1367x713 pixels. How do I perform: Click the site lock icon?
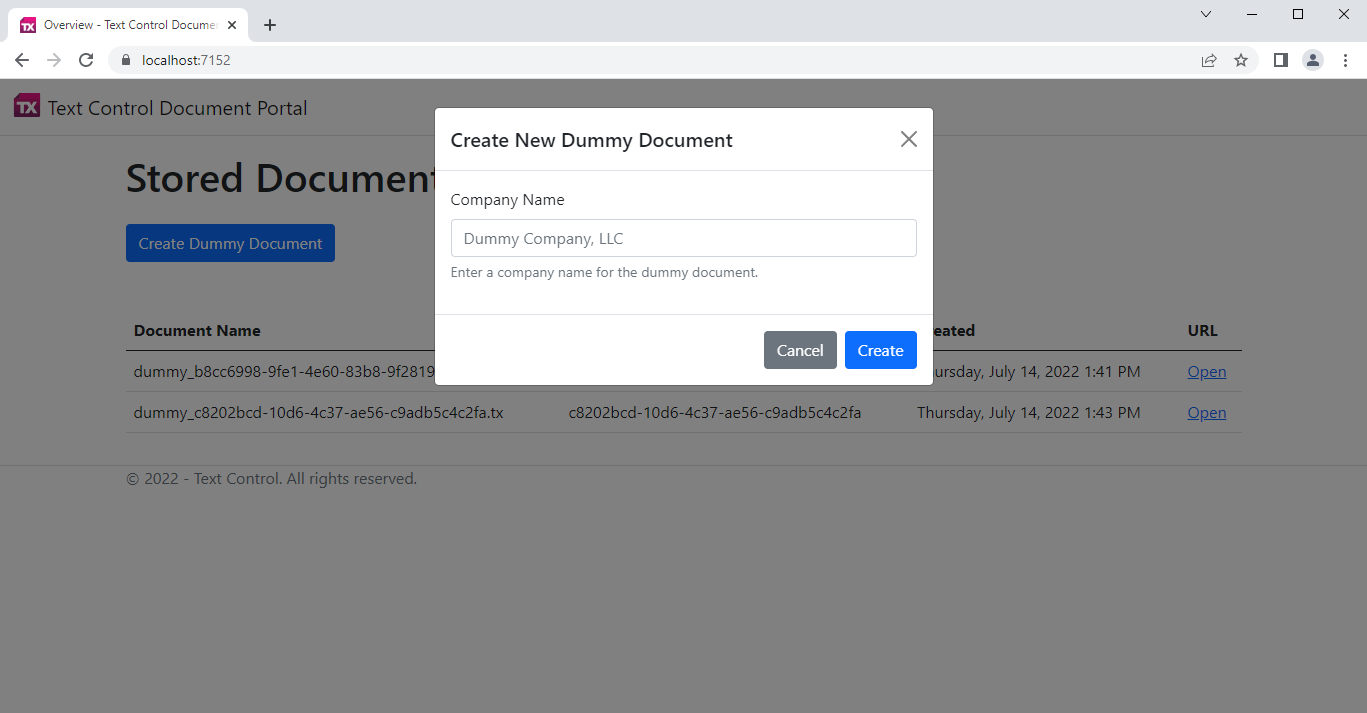(125, 60)
